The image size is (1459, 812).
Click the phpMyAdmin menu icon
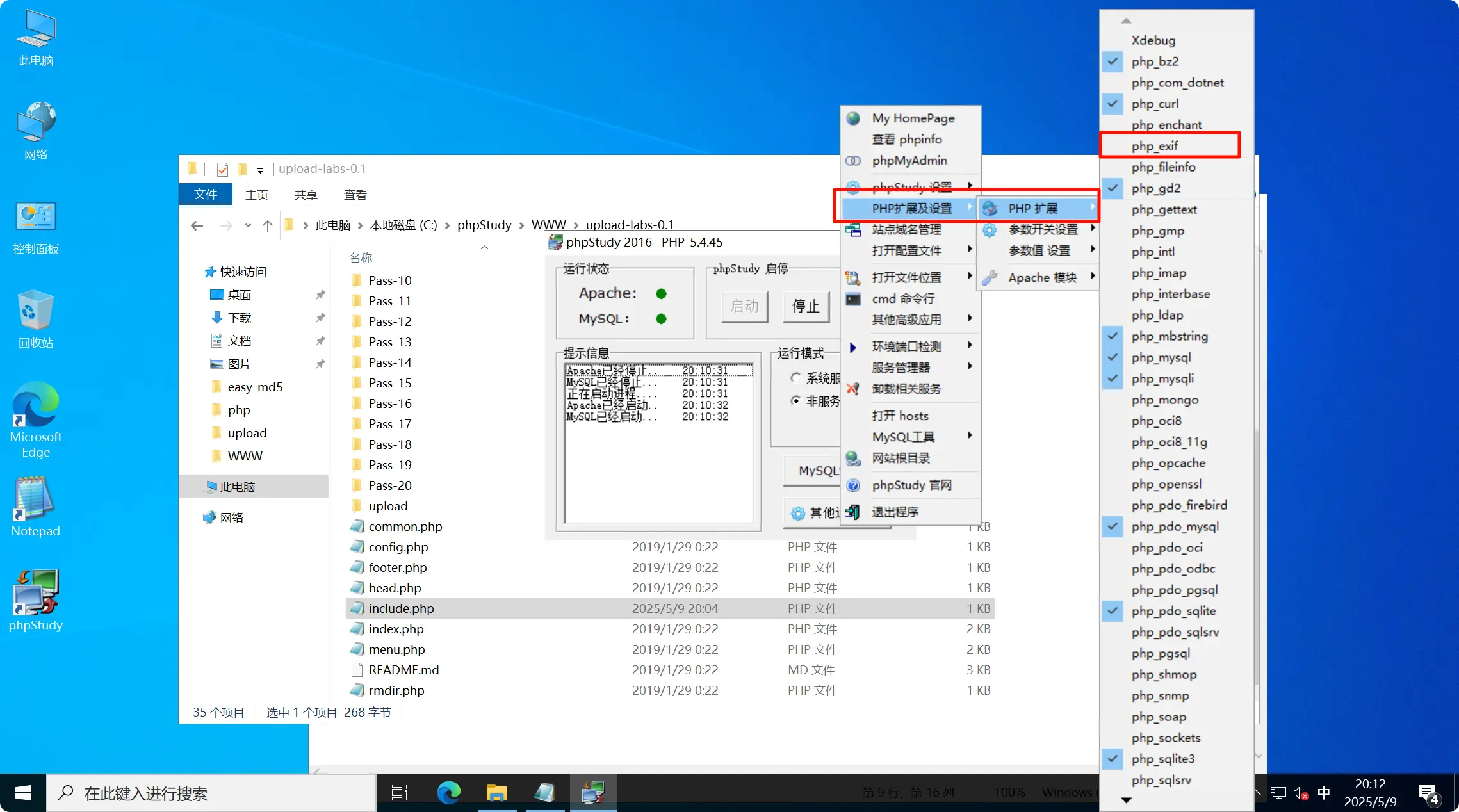[x=853, y=161]
